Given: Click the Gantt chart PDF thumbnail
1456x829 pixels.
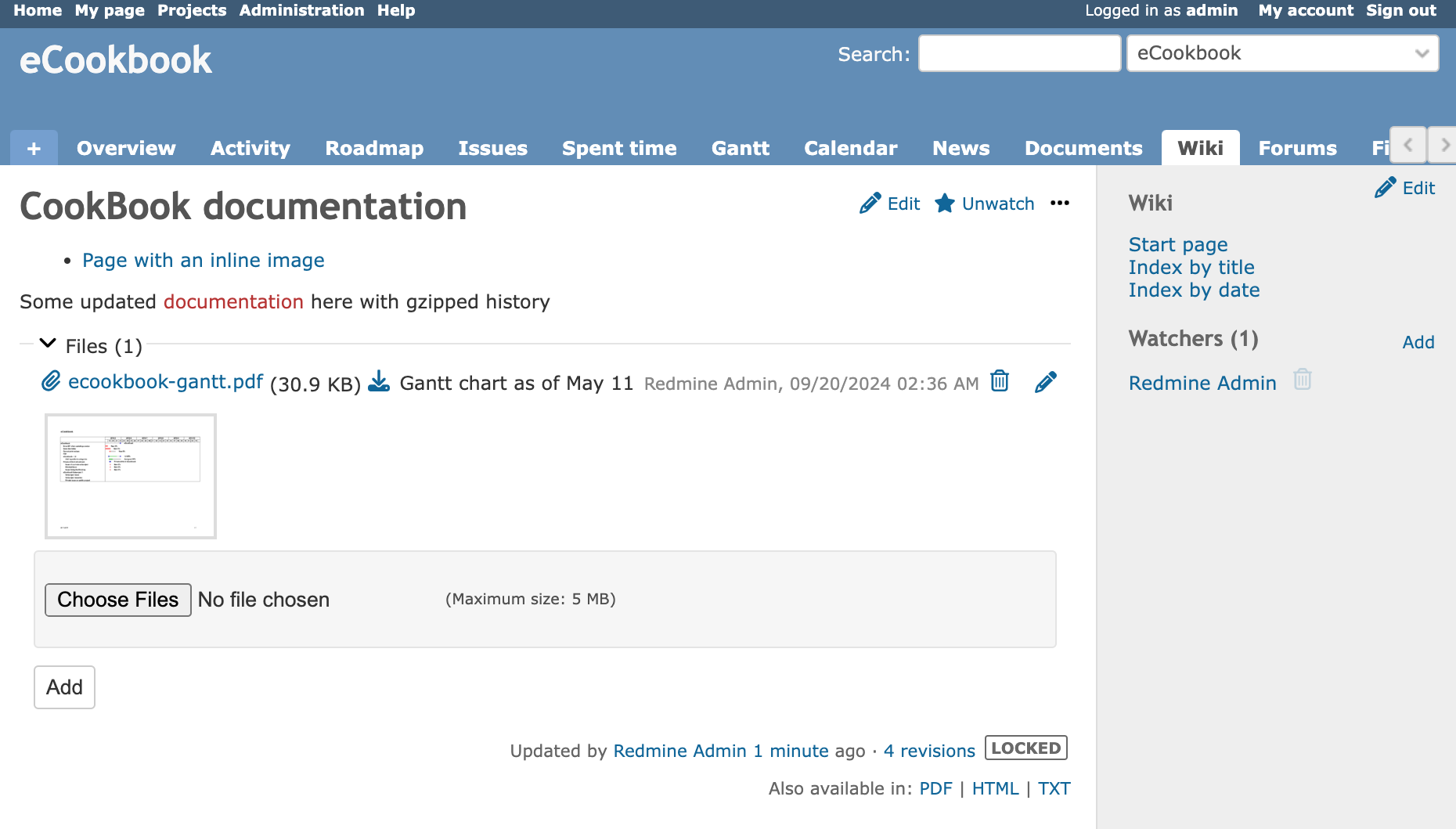Looking at the screenshot, I should pos(130,475).
